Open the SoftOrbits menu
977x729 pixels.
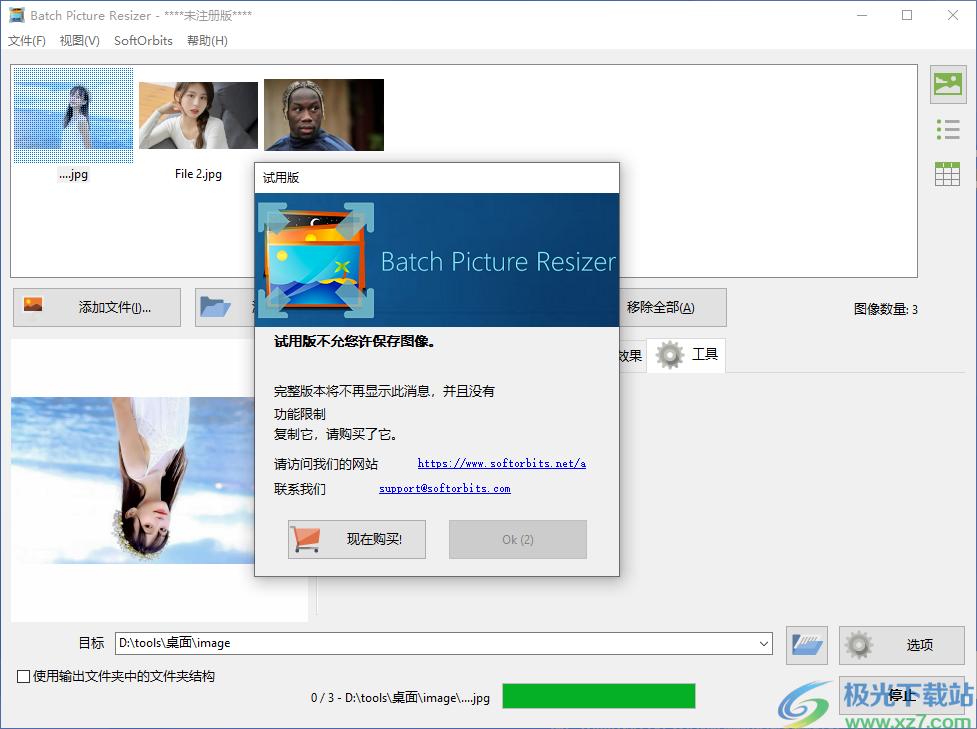coord(143,41)
